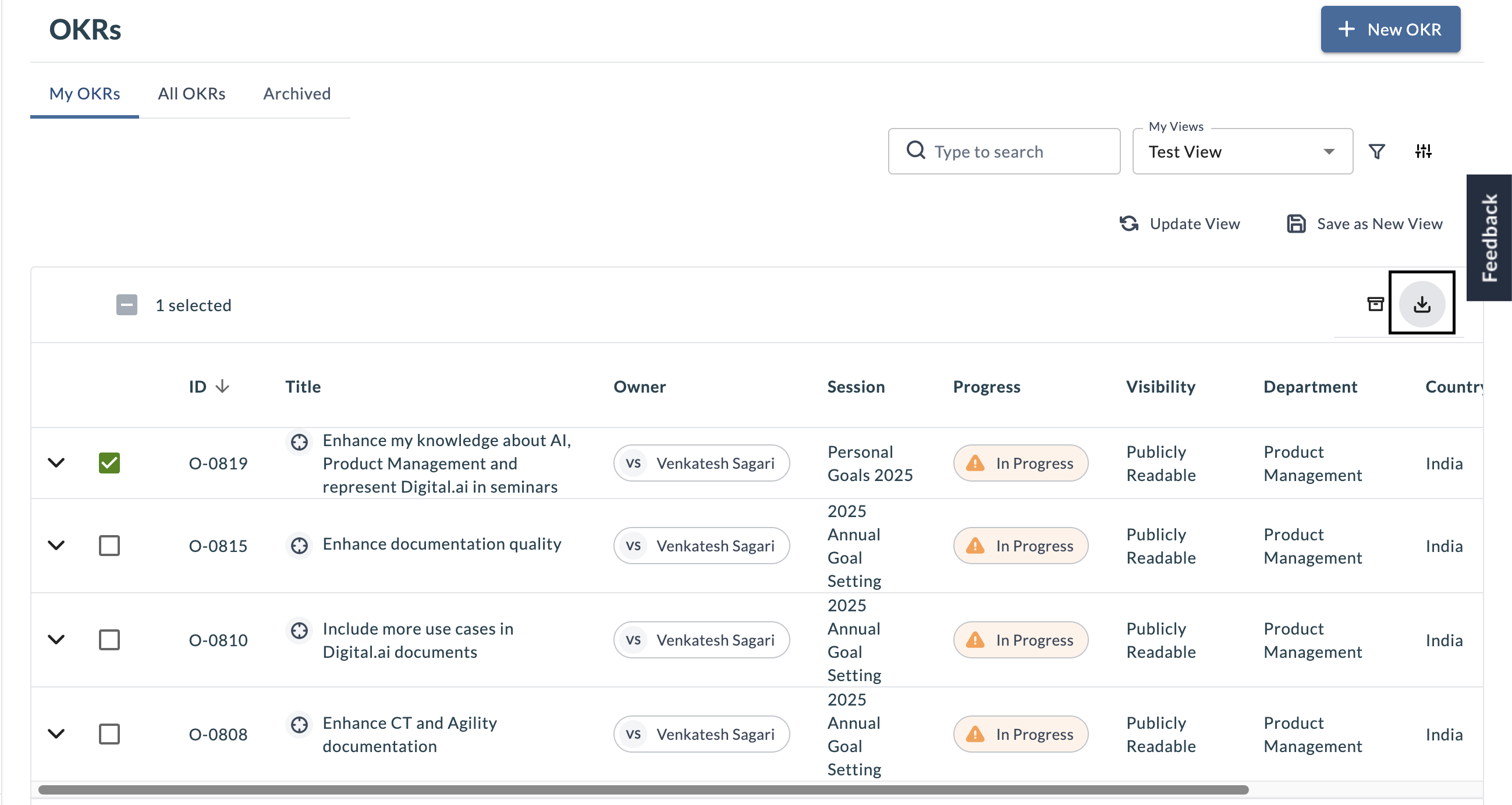Click In Progress badge for O-0815
The image size is (1512, 805).
pos(1021,546)
